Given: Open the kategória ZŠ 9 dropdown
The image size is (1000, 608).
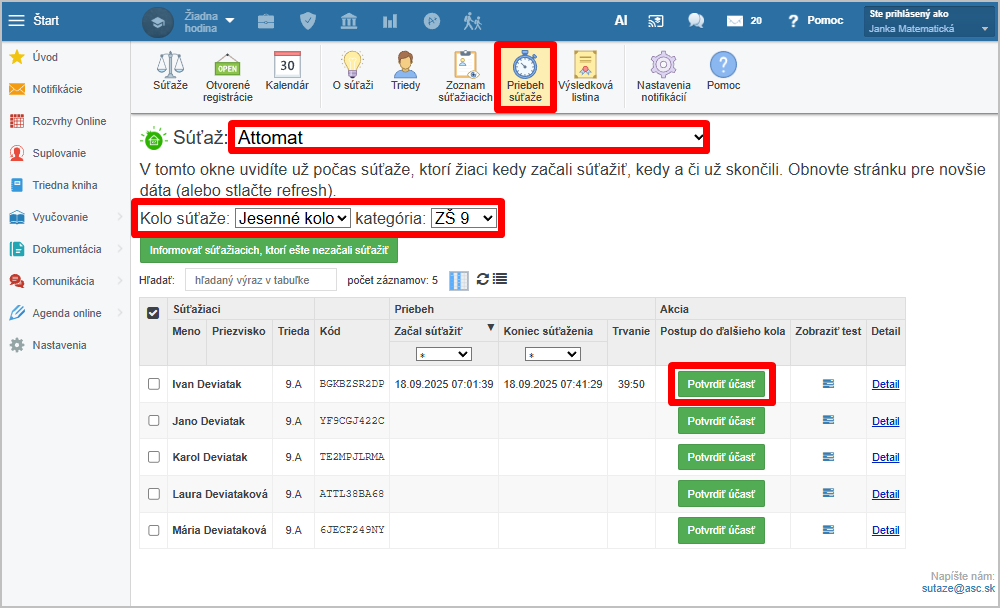Looking at the screenshot, I should (x=463, y=218).
